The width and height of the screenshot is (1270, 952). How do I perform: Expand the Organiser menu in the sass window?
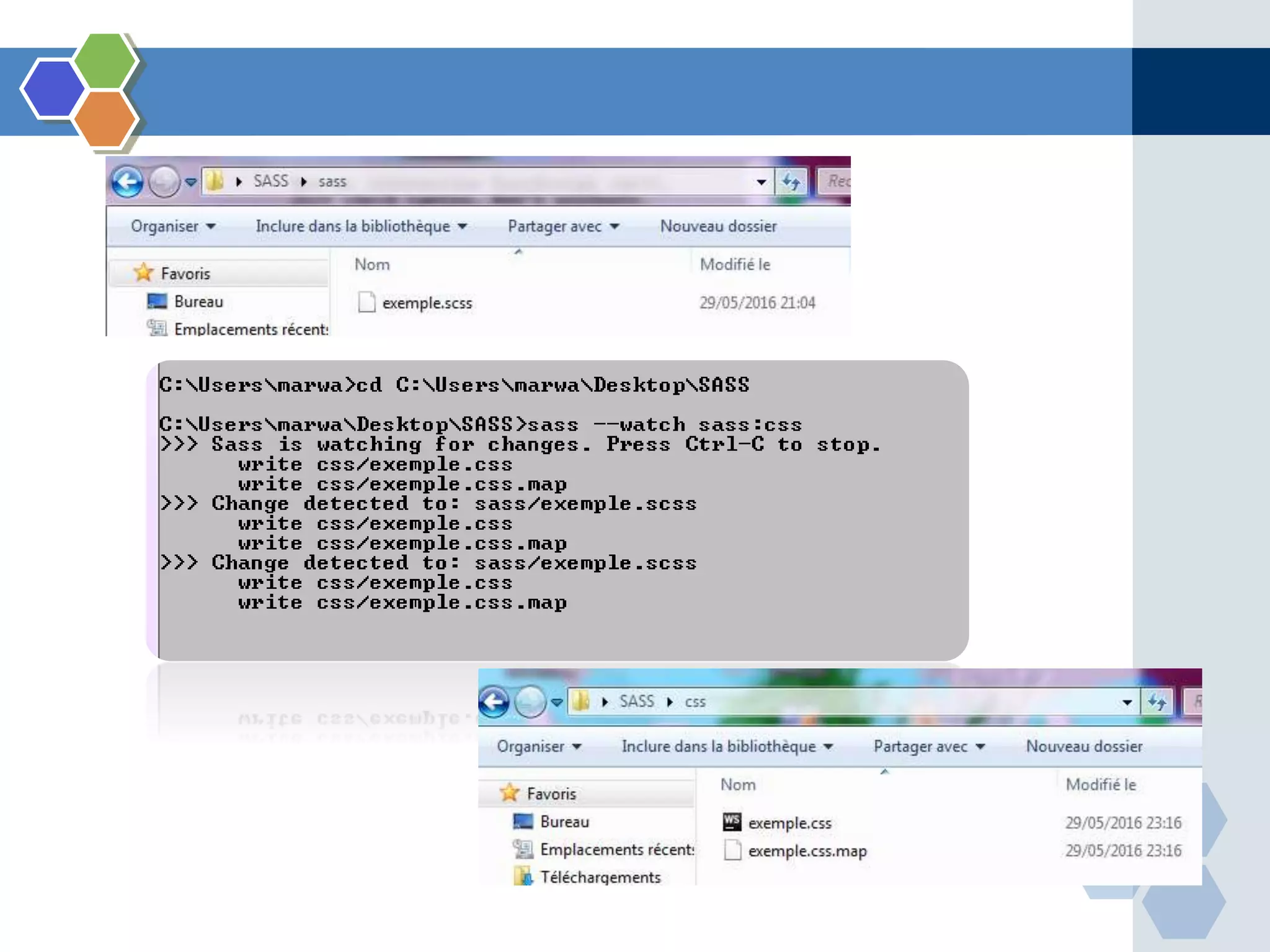[173, 226]
